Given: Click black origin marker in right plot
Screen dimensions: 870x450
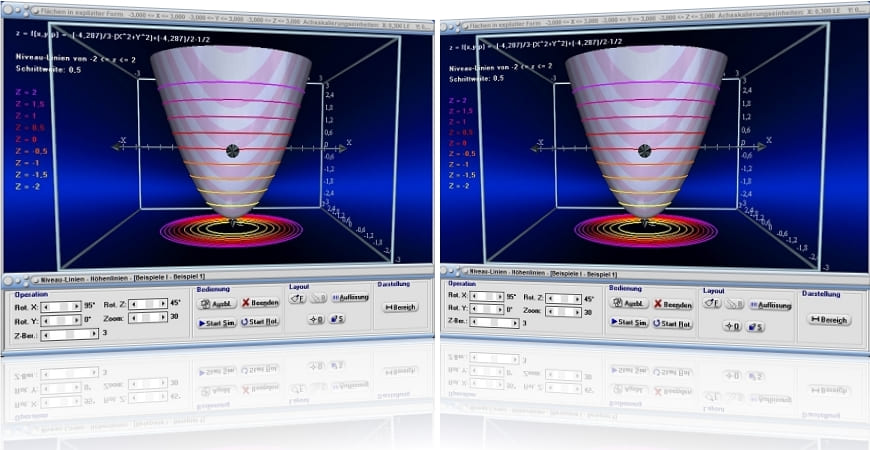Looking at the screenshot, I should click(644, 150).
